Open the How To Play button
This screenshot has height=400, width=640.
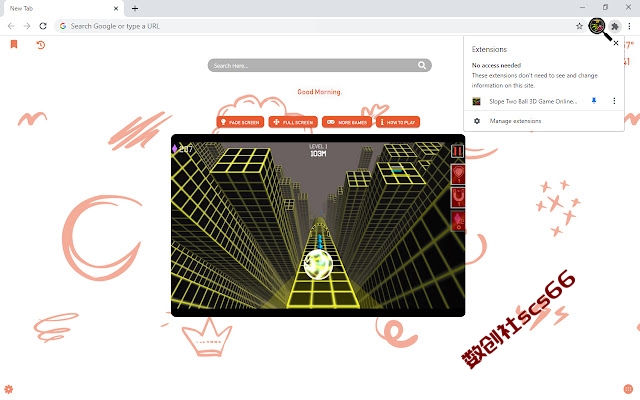coord(398,122)
